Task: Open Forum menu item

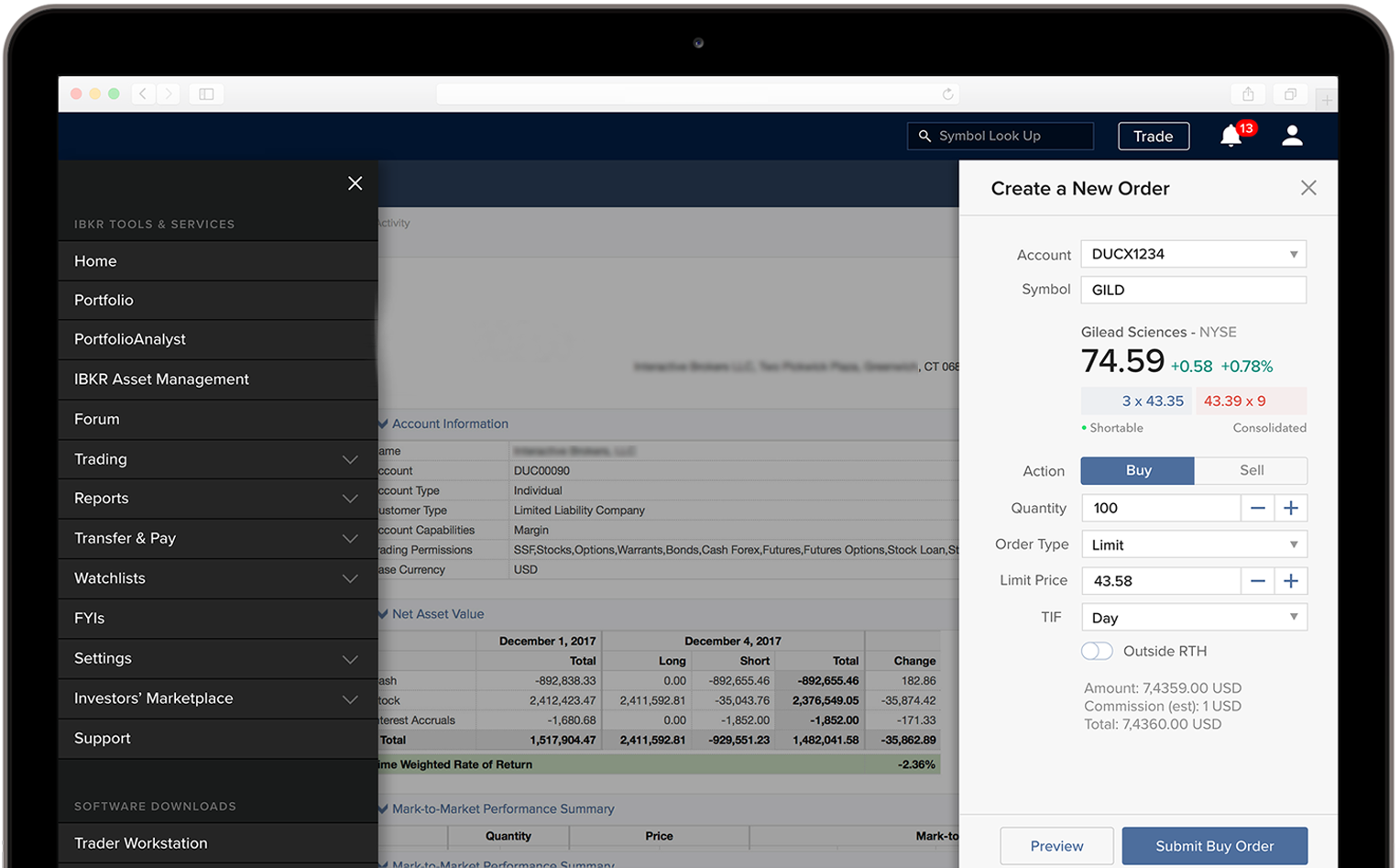Action: [218, 419]
